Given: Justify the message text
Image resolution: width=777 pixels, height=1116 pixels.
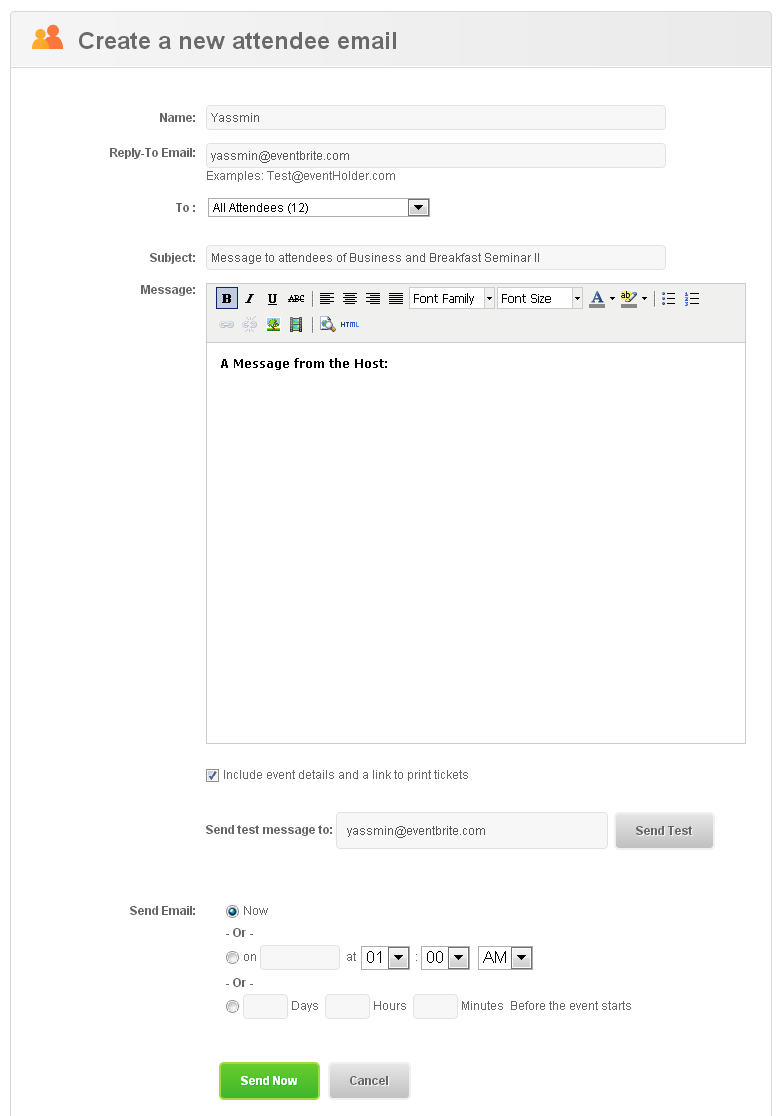Looking at the screenshot, I should (396, 299).
